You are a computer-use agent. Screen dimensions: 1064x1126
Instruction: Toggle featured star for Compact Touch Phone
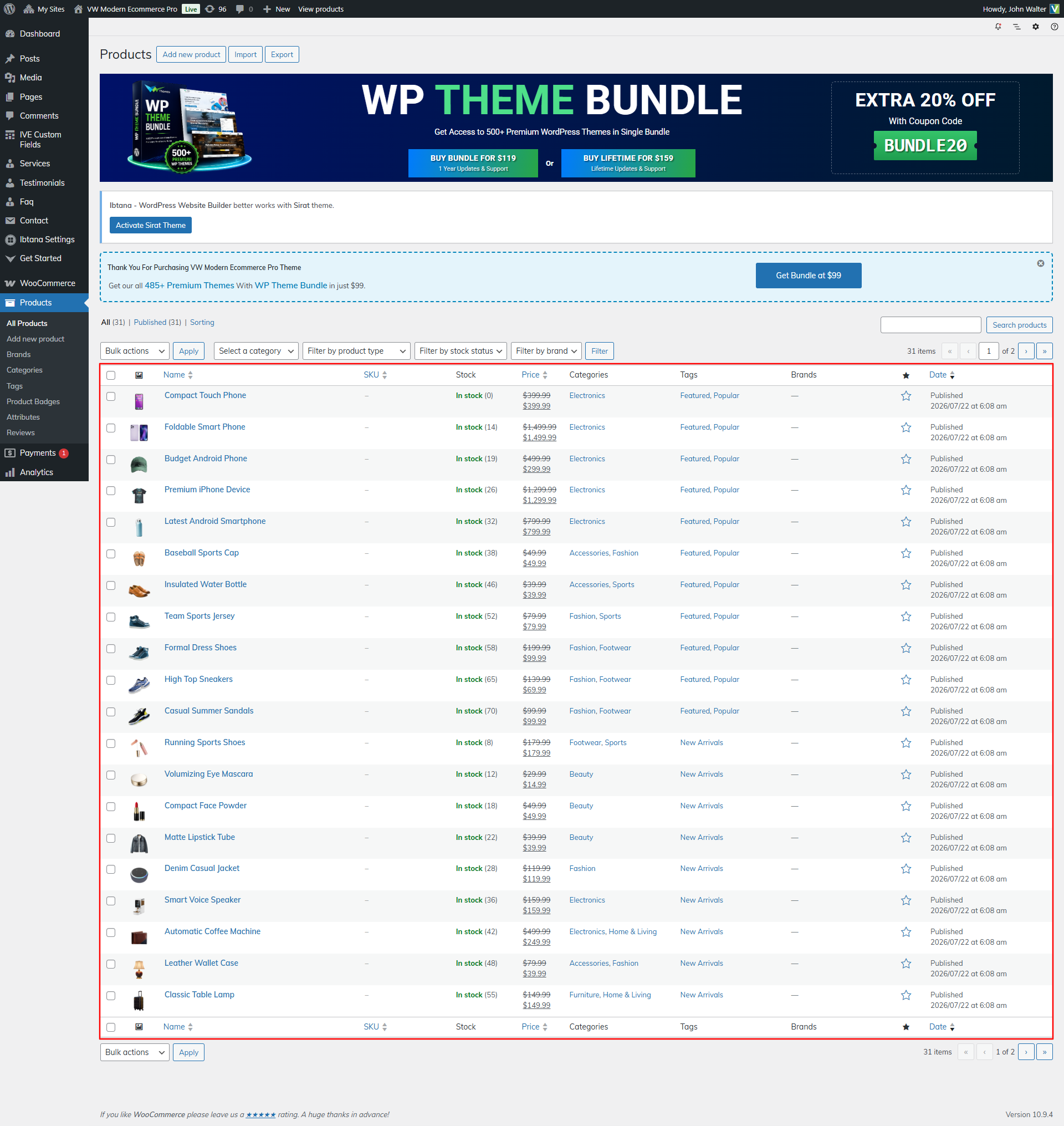point(906,396)
